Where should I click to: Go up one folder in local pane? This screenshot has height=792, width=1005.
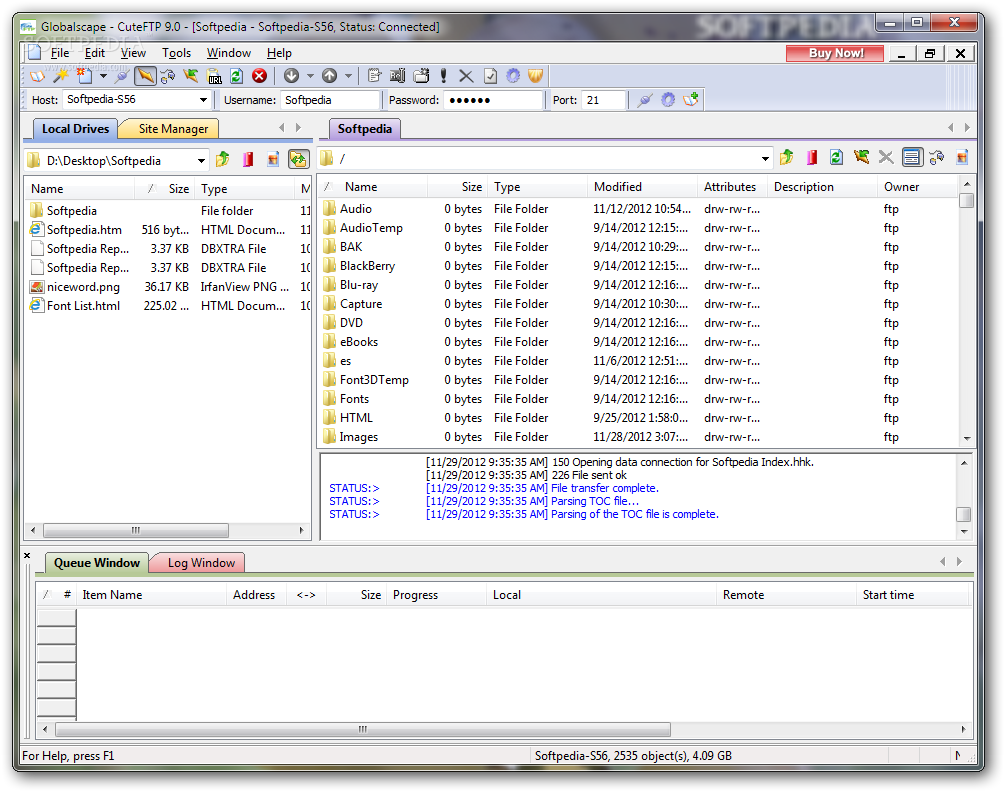(222, 159)
